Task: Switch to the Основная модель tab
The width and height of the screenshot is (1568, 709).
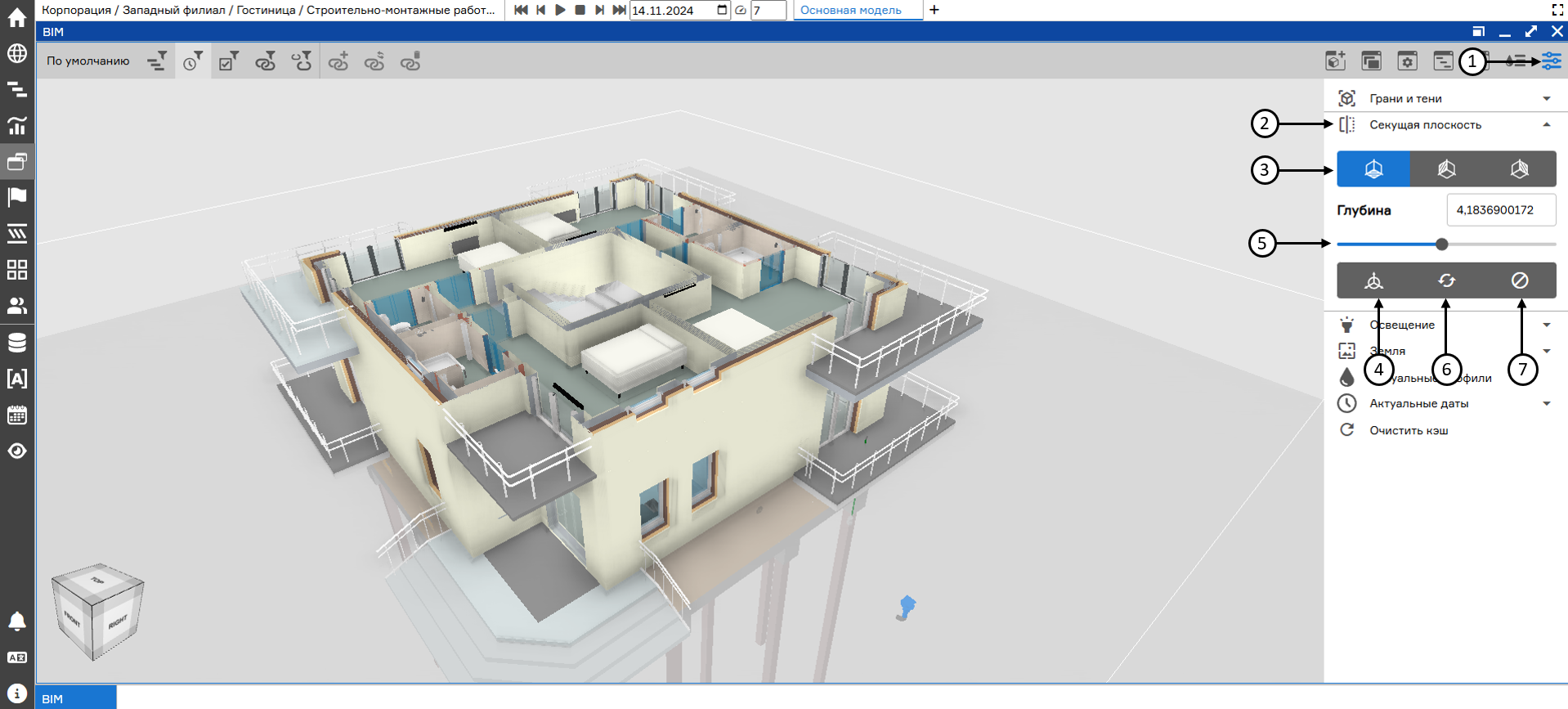Action: 851,10
